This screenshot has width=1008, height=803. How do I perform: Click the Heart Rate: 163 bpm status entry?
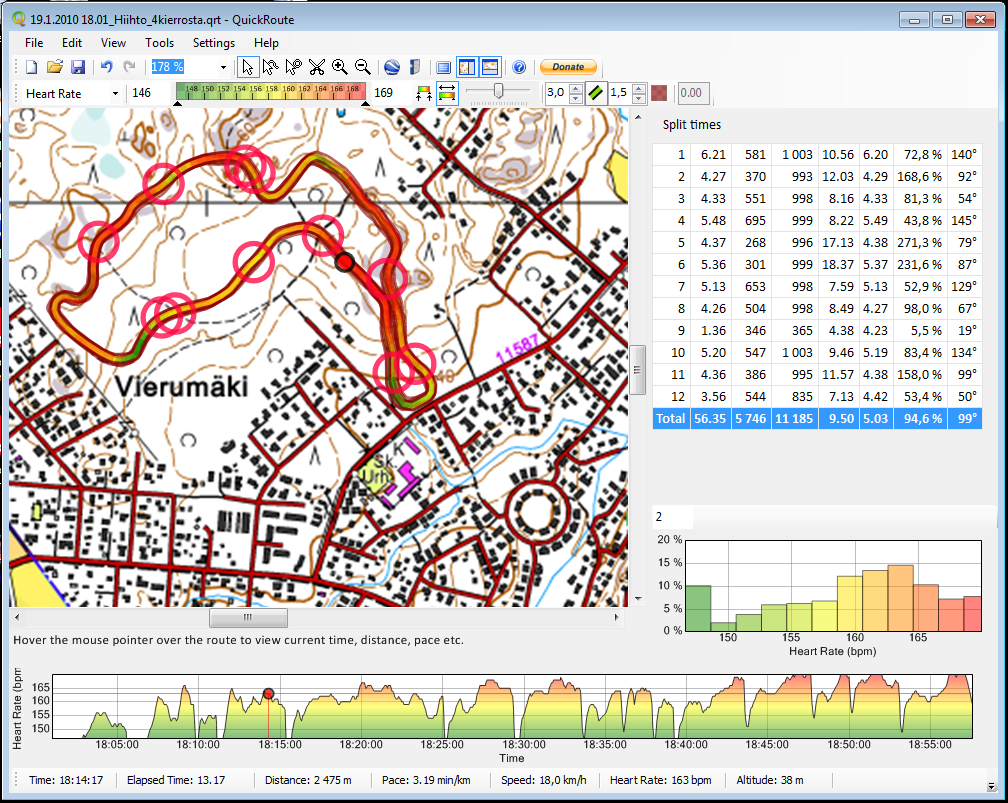[660, 780]
